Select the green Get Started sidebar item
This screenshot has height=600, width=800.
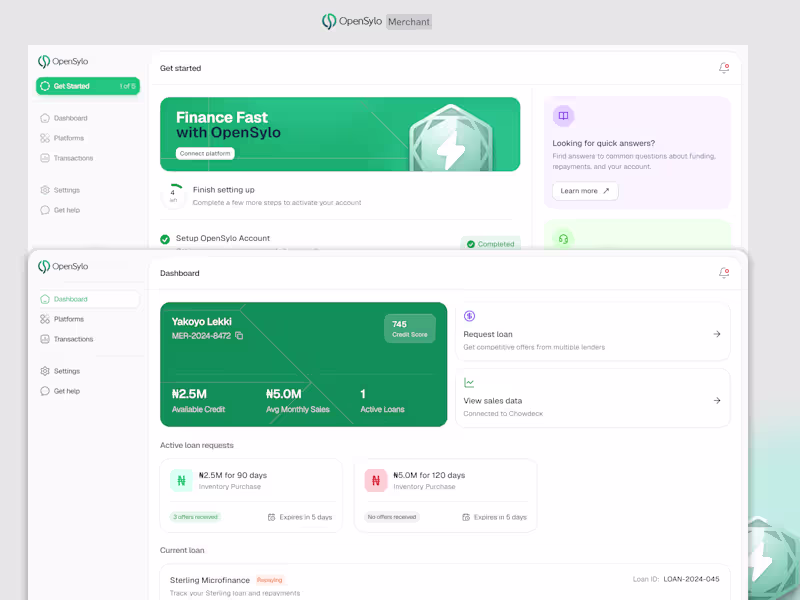[x=88, y=86]
